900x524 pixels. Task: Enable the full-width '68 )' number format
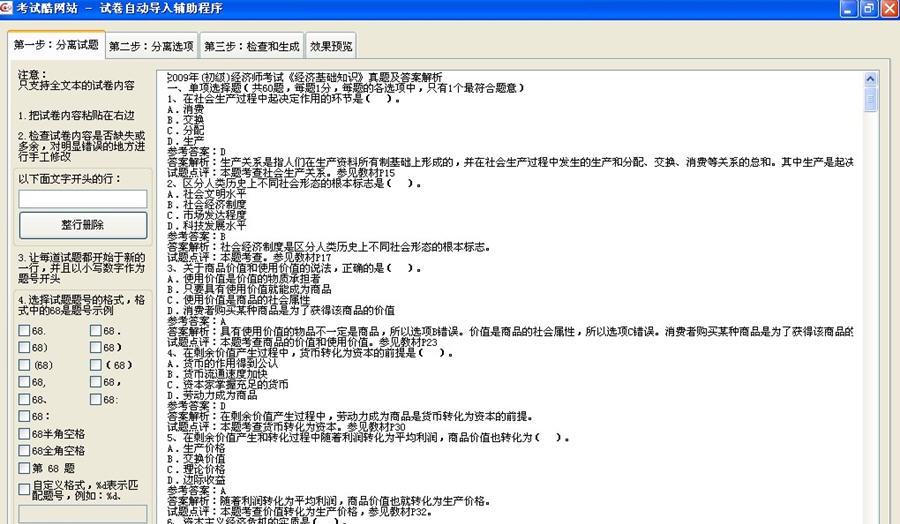pos(96,347)
